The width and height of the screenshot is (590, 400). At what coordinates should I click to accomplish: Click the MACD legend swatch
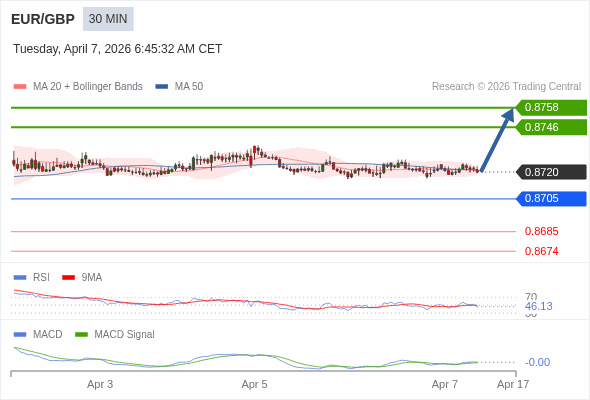[x=20, y=335]
